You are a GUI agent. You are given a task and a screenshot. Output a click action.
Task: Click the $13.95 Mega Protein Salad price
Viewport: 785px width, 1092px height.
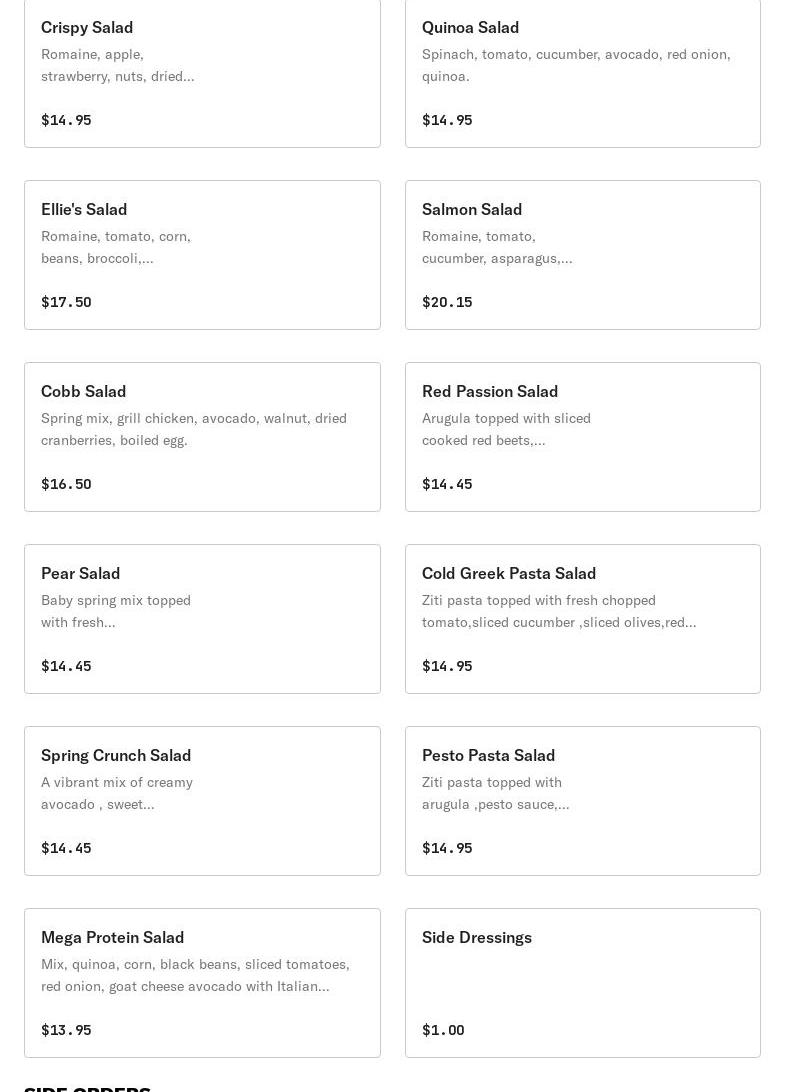tap(66, 1030)
